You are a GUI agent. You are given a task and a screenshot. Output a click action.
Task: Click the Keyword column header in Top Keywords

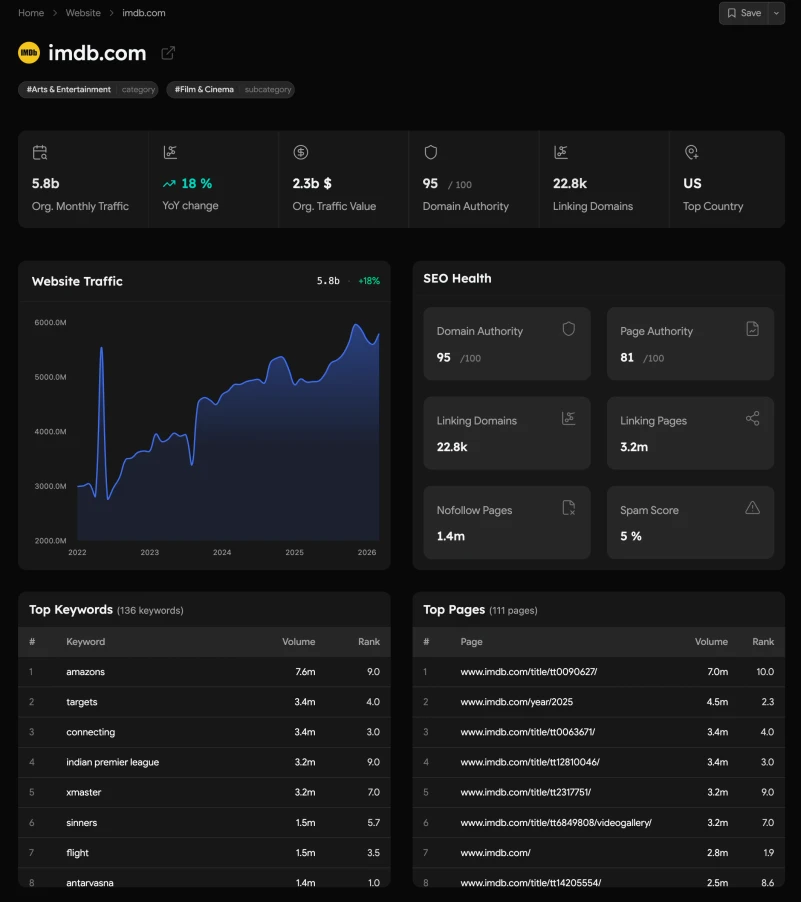pyautogui.click(x=86, y=642)
